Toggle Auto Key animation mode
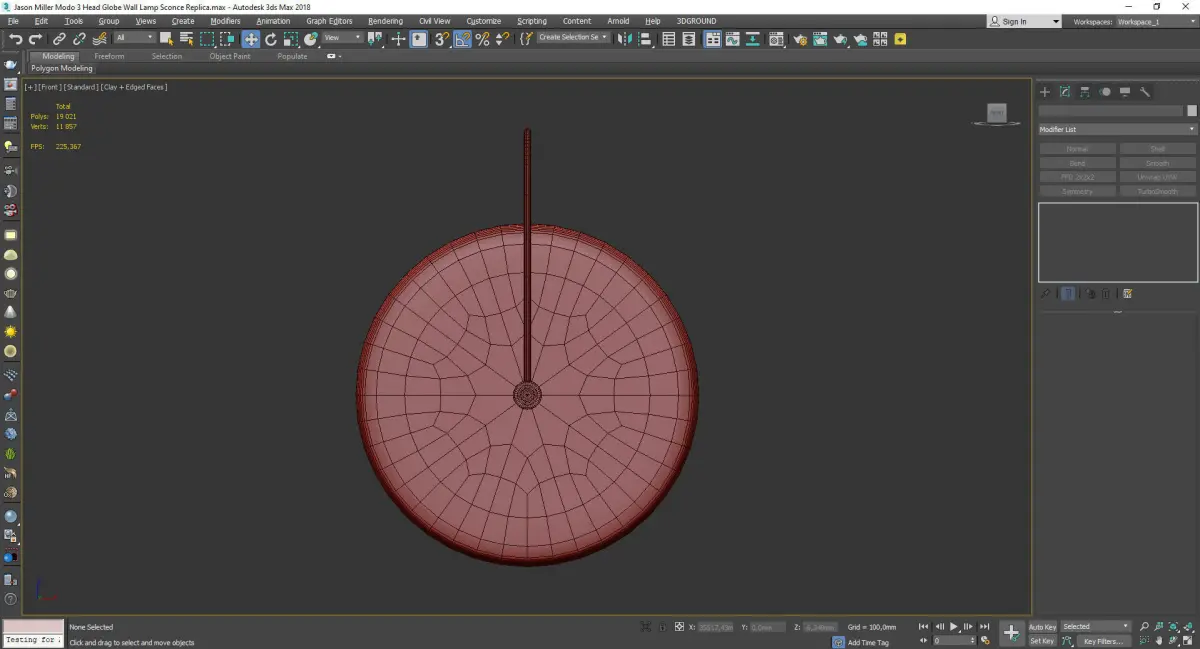Screen dimensions: 1200x649 [1042, 627]
